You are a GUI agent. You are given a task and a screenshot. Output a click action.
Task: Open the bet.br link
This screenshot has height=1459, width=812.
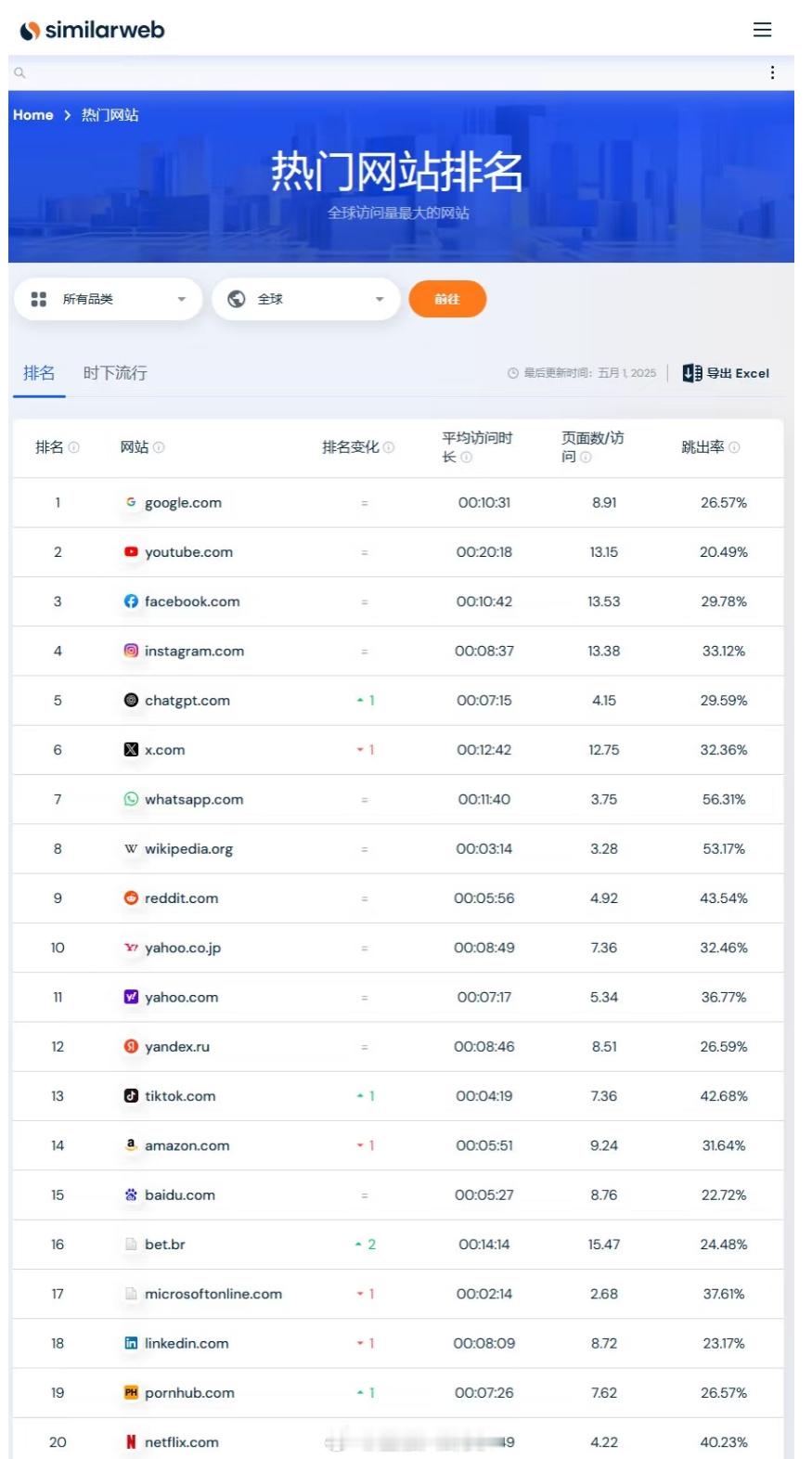click(165, 1245)
